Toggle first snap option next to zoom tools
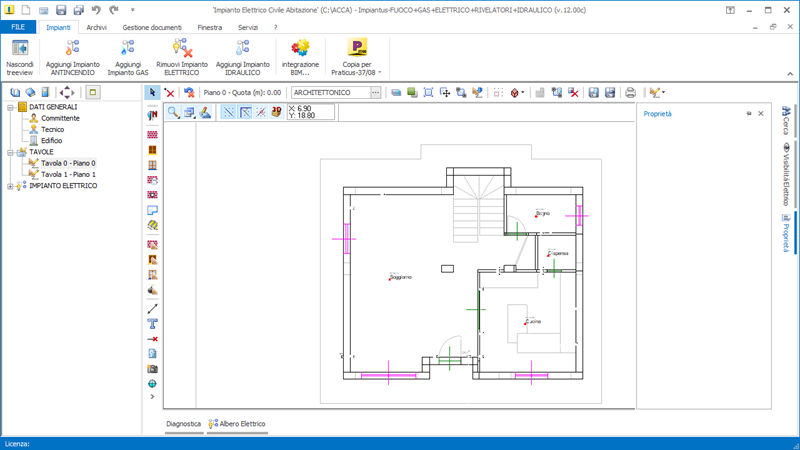Viewport: 800px width, 450px height. point(229,112)
